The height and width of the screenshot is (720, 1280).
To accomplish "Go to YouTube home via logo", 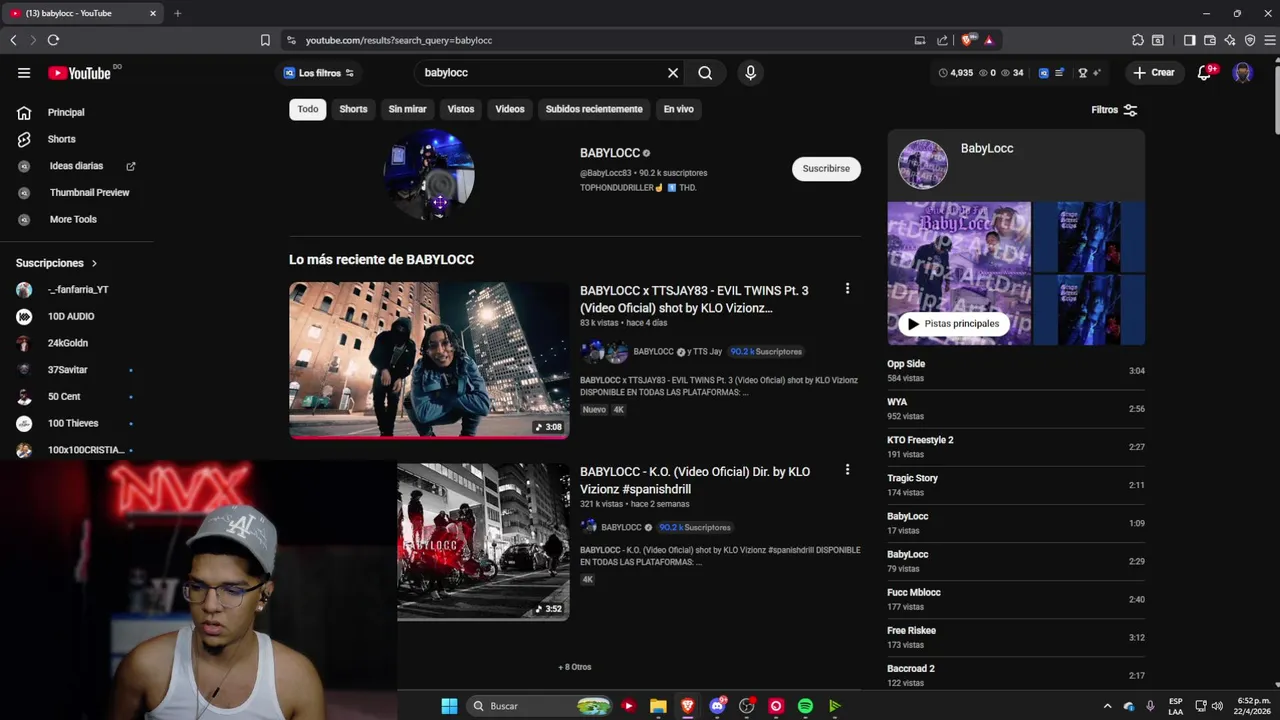I will [80, 73].
